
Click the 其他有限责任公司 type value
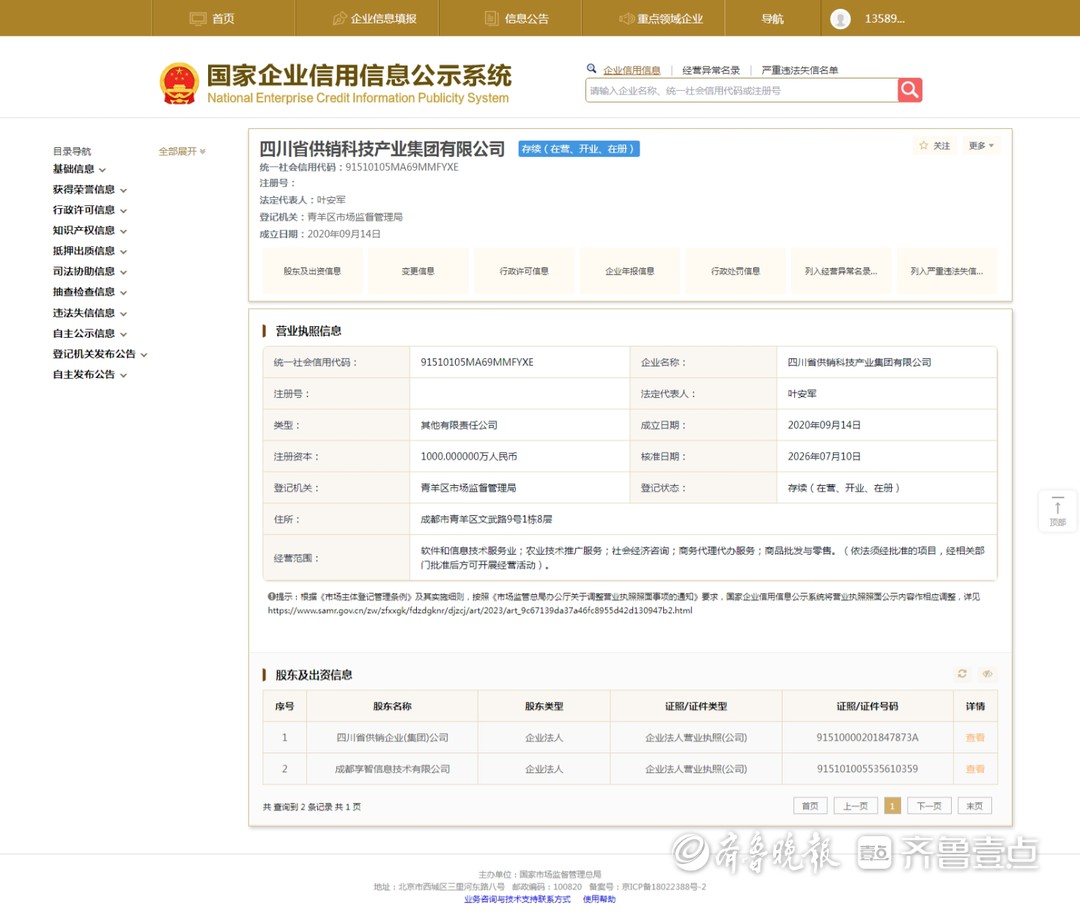pyautogui.click(x=459, y=425)
